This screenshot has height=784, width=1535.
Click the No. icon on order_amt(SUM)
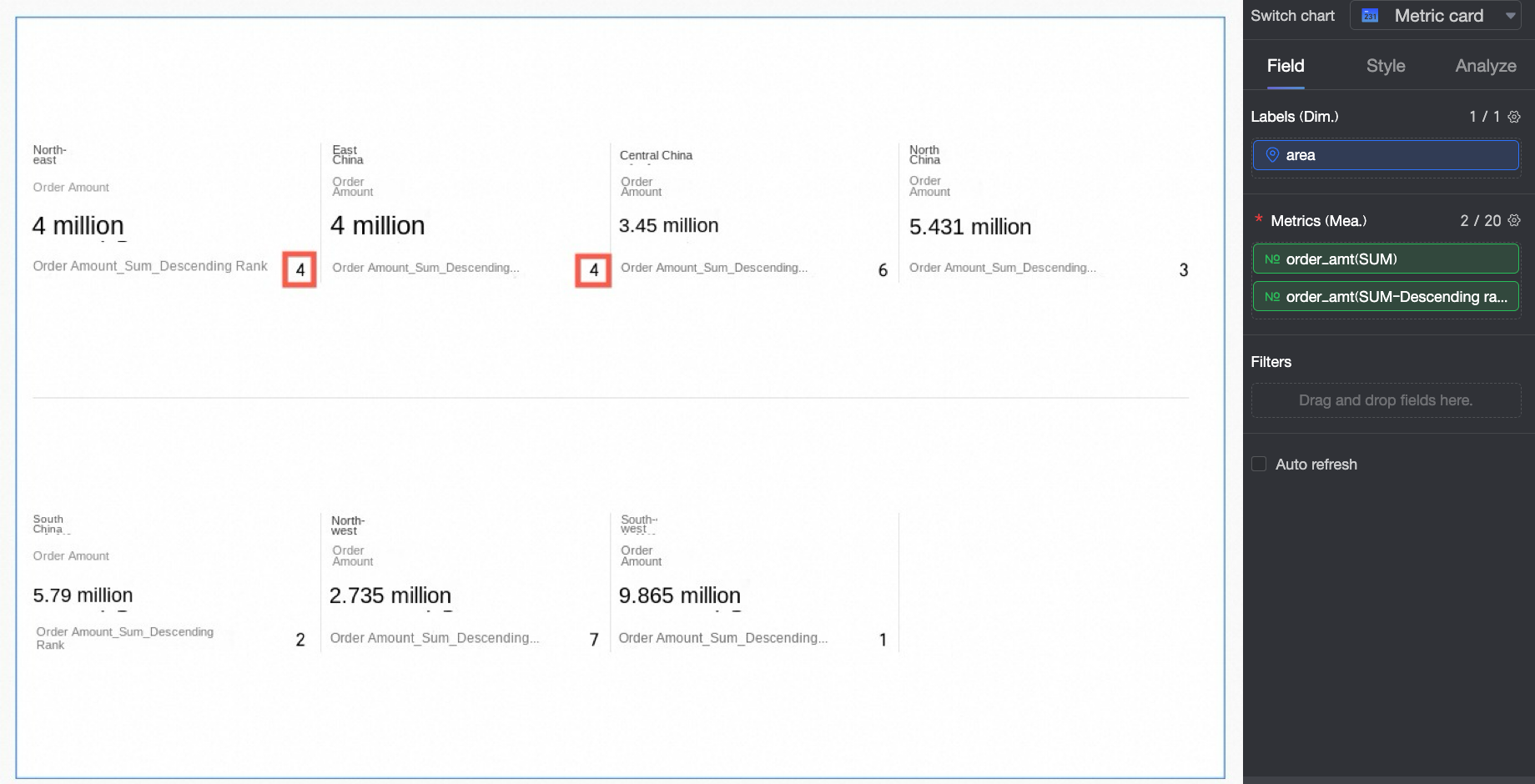[x=1272, y=259]
